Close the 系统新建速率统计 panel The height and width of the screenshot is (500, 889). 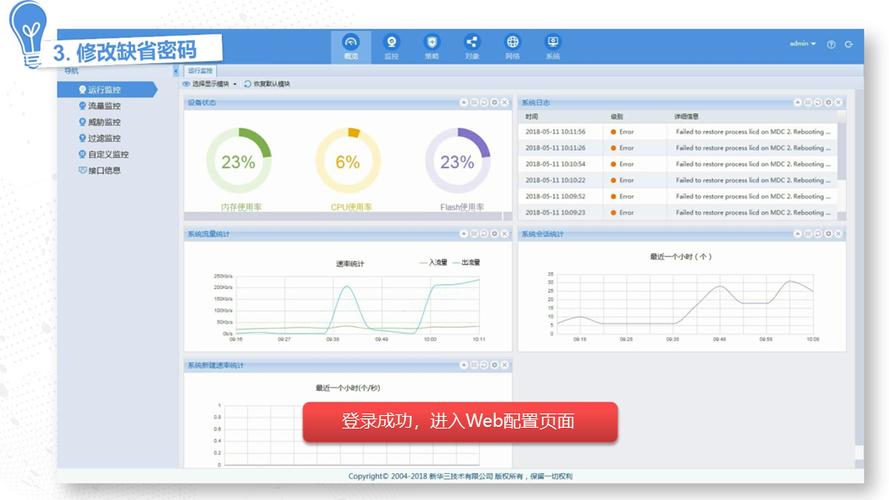click(x=505, y=365)
